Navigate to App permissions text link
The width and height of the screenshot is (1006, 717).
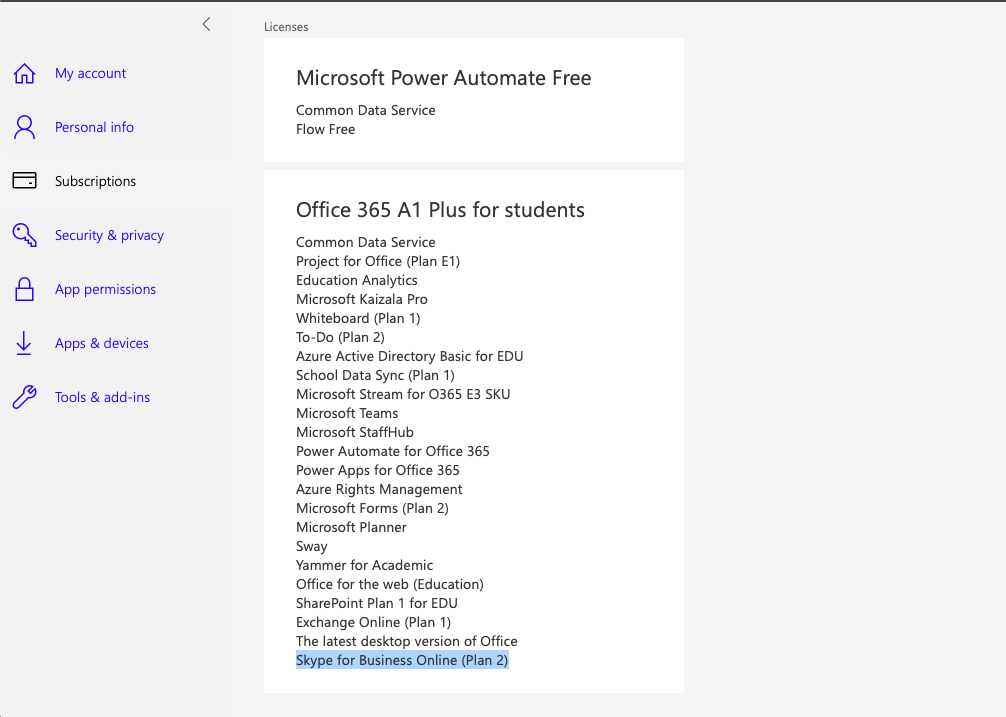(105, 289)
